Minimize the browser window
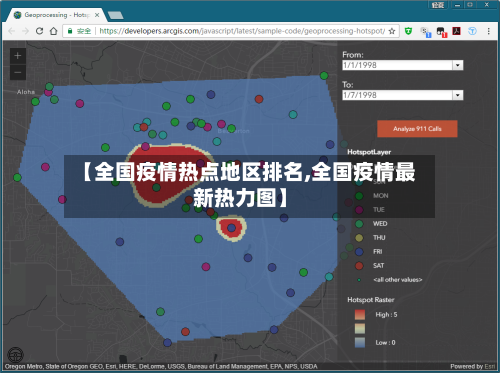The width and height of the screenshot is (500, 373). point(457,5)
